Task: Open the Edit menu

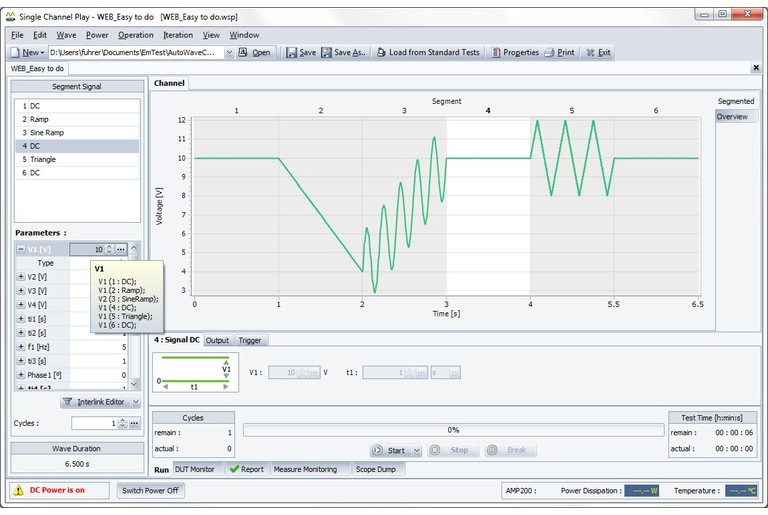Action: click(40, 35)
